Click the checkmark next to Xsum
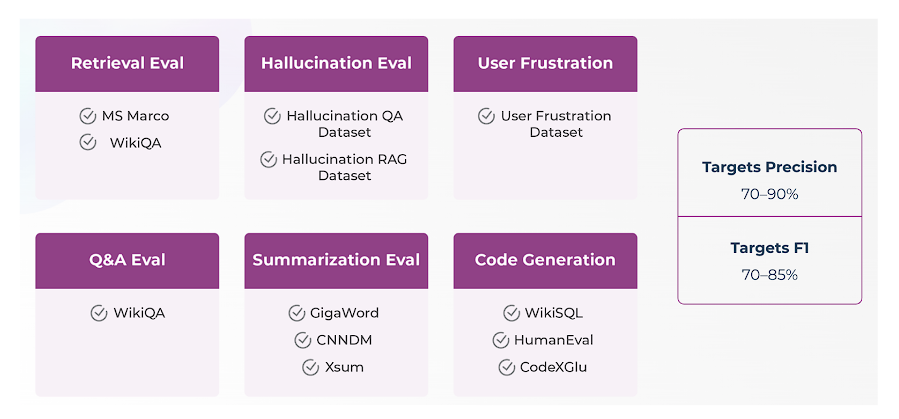The width and height of the screenshot is (899, 419). tap(310, 367)
